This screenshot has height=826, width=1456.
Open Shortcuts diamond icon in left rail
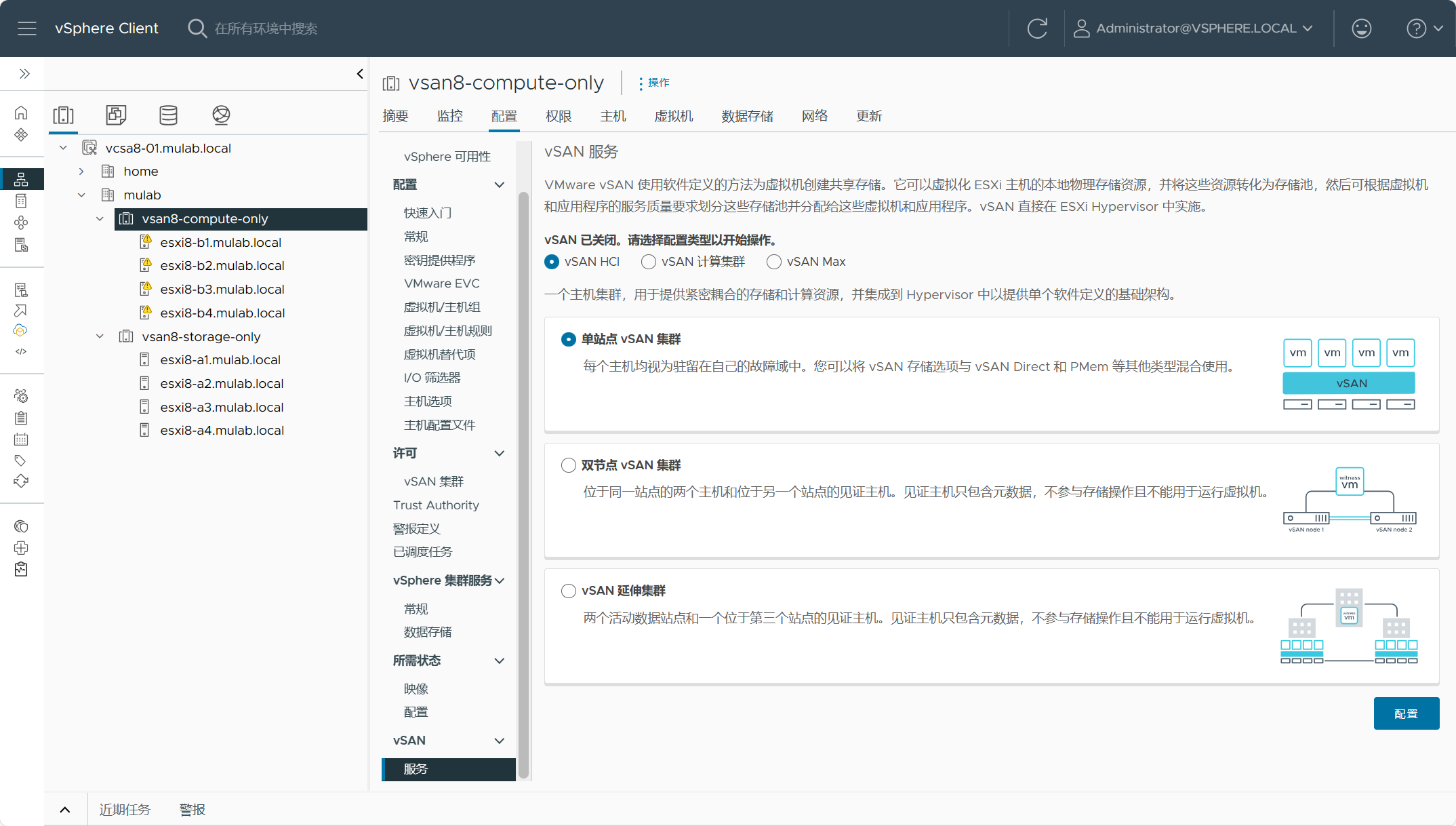[x=21, y=134]
